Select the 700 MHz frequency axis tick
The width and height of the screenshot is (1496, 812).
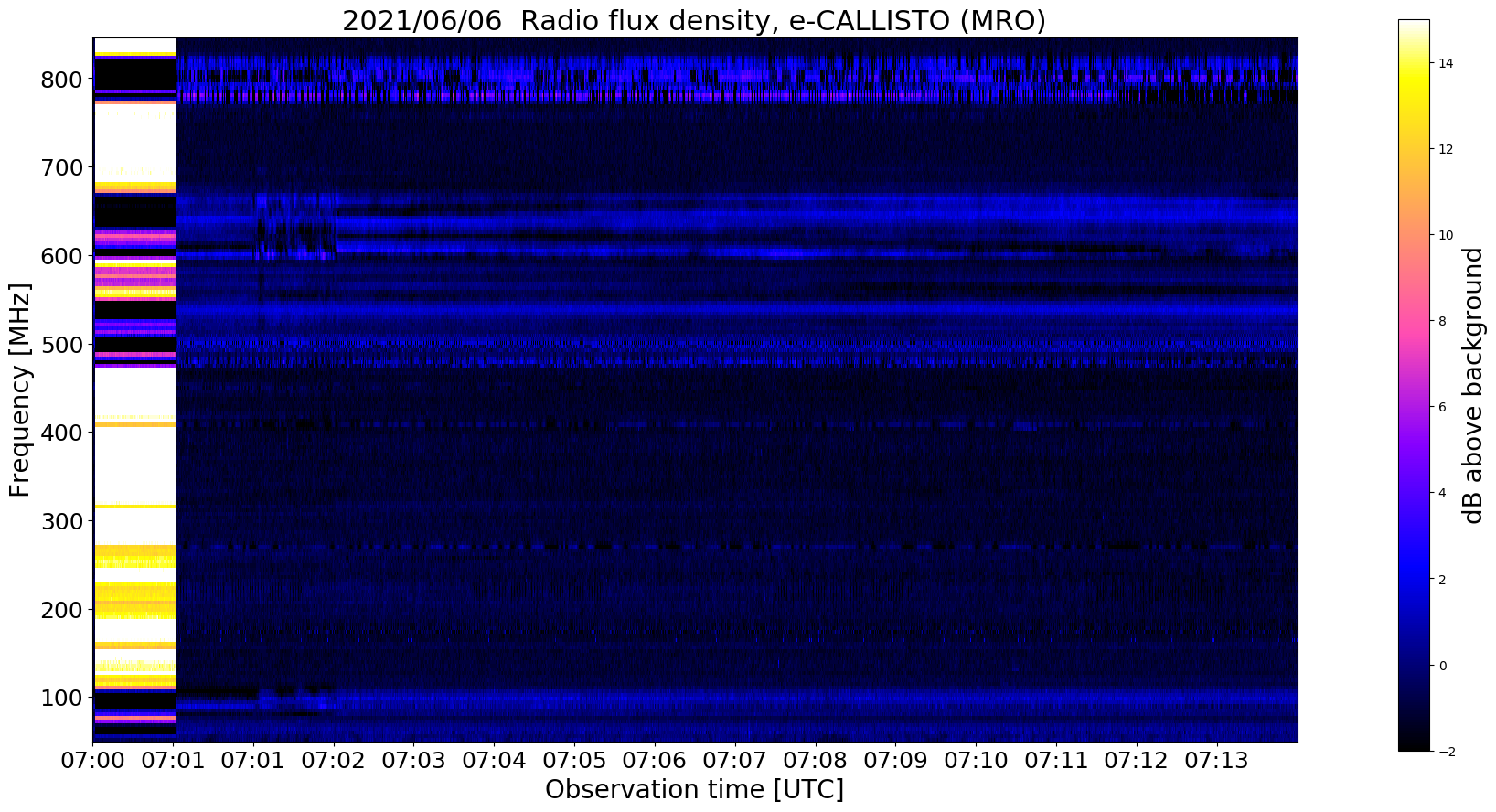pyautogui.click(x=63, y=168)
